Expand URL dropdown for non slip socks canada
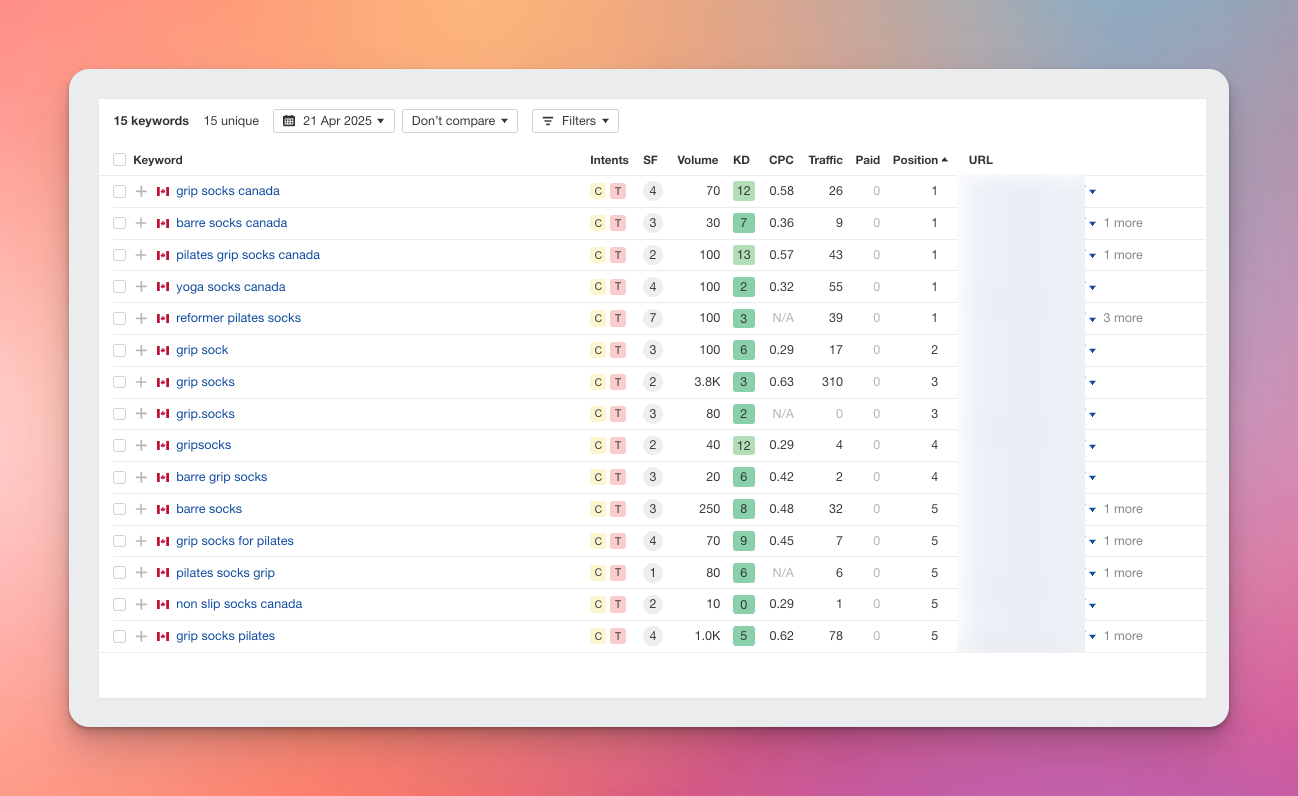This screenshot has width=1298, height=796. tap(1092, 605)
